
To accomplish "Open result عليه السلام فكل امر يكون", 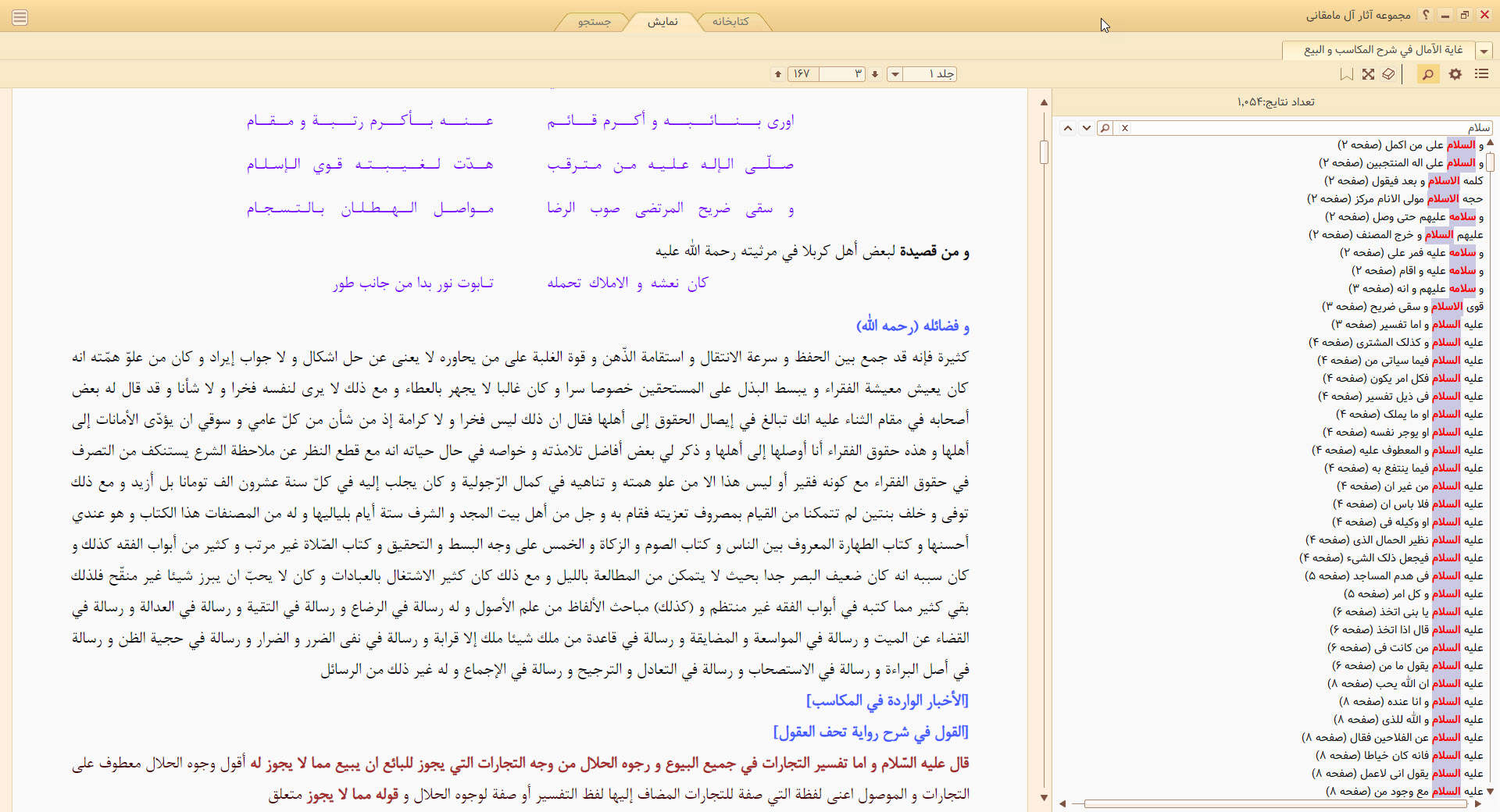I will click(1403, 379).
